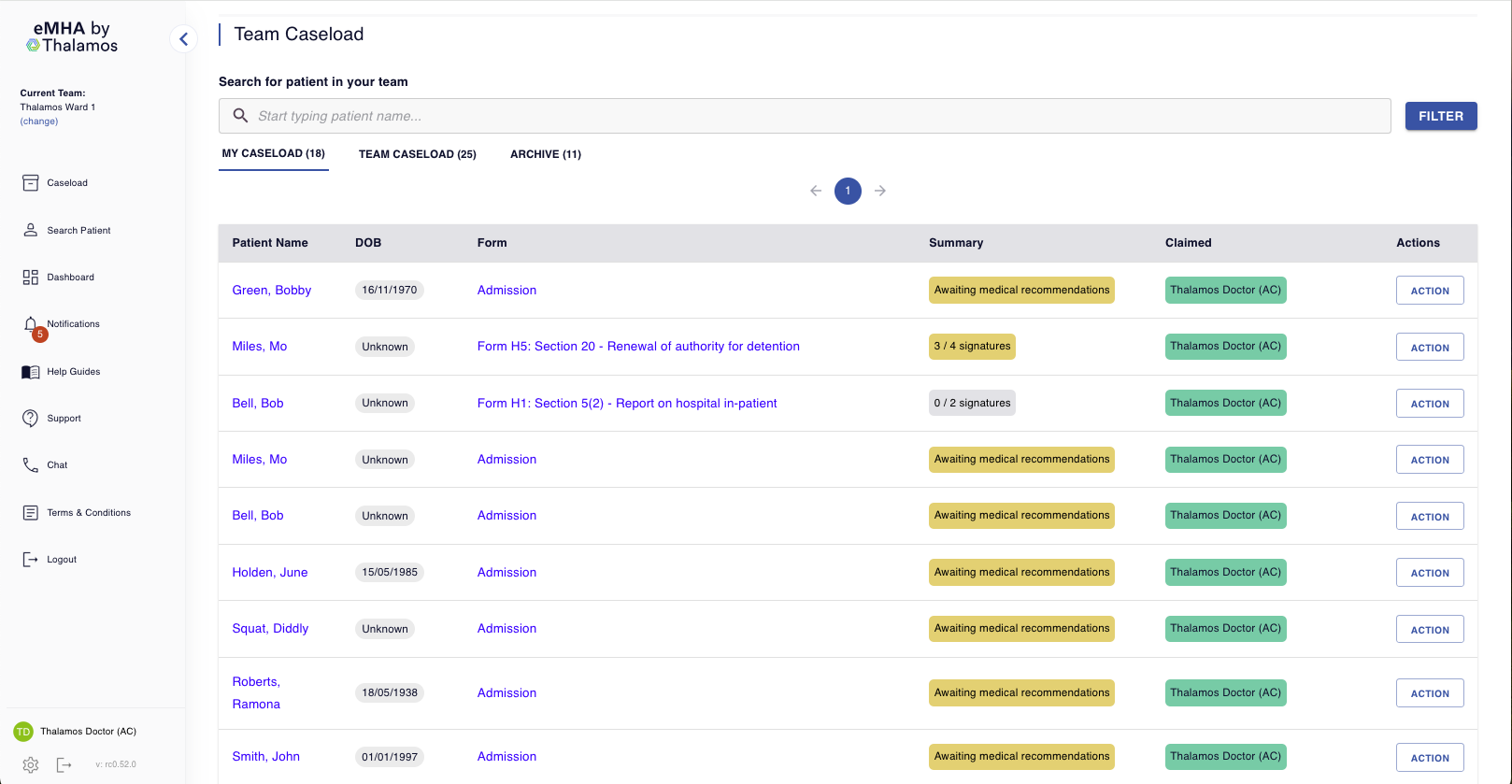Open Form H5 Section 20 renewal link
This screenshot has height=784, width=1512.
(638, 347)
